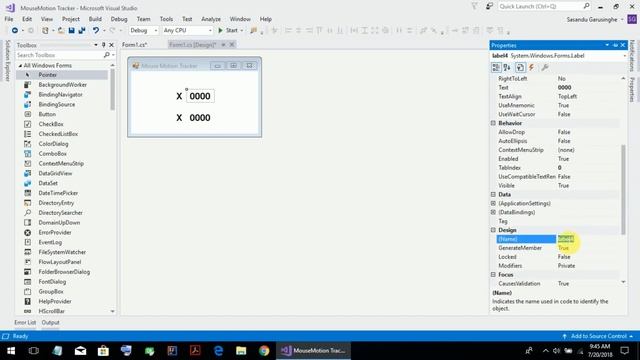Collapse the Design property category

493,230
